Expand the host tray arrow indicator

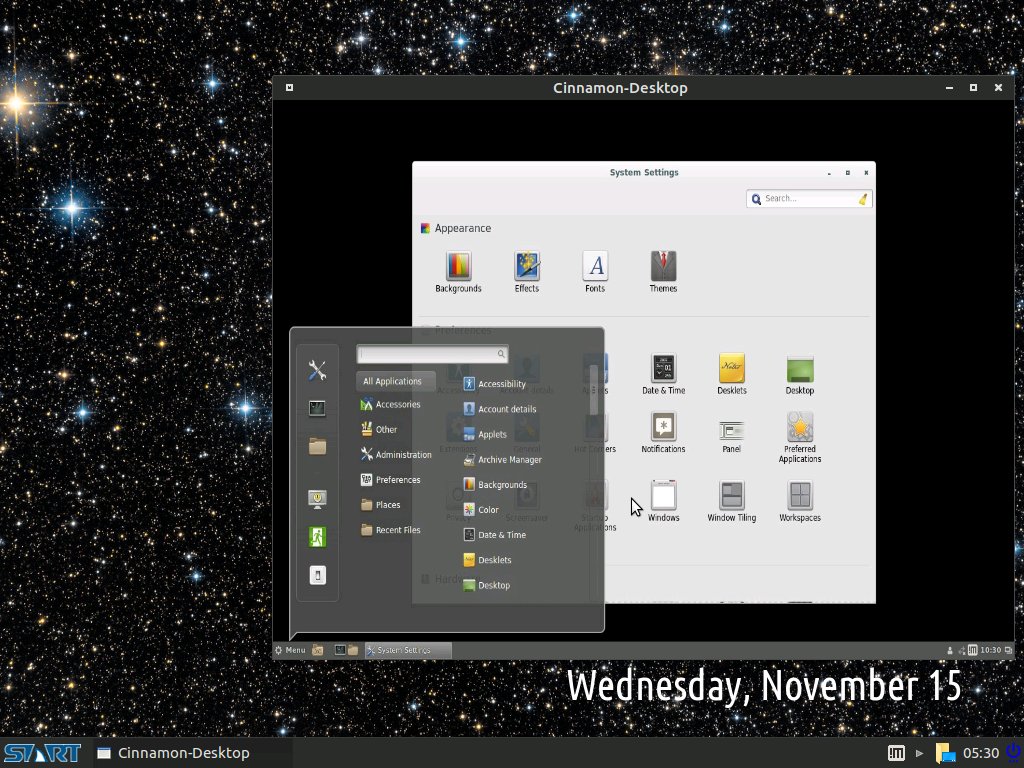click(920, 753)
